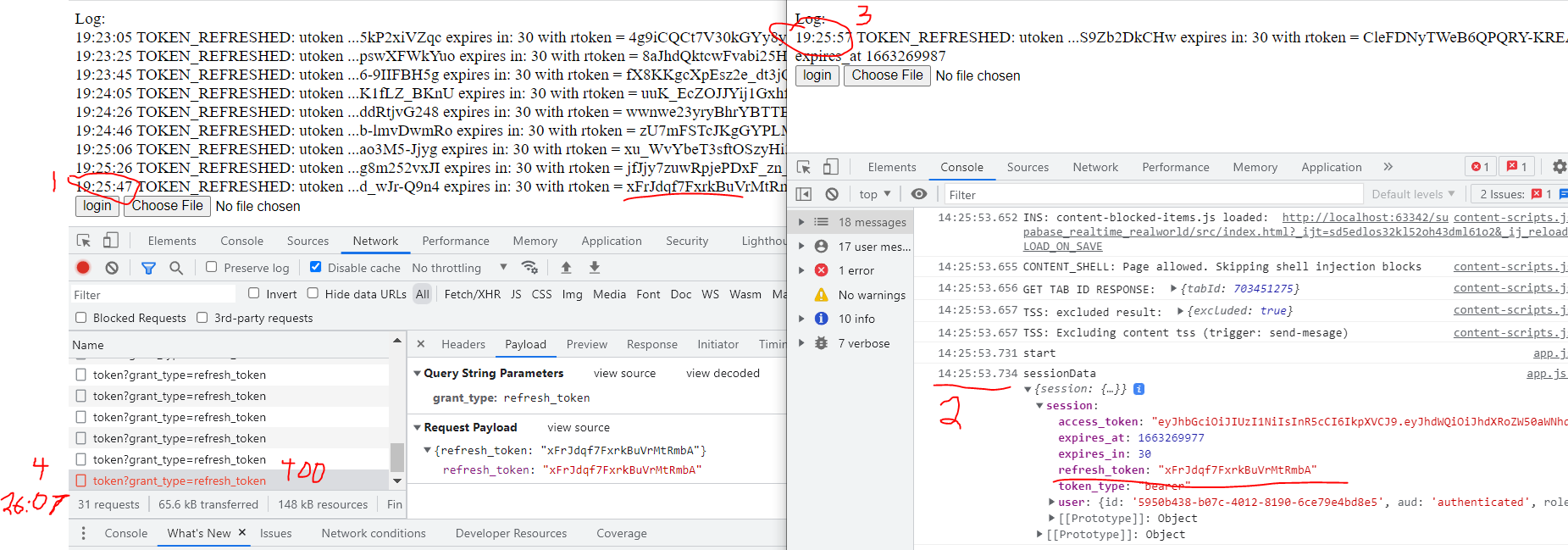Check the highlighted red refresh_token request checkbox
This screenshot has height=550, width=1568.
point(81,481)
